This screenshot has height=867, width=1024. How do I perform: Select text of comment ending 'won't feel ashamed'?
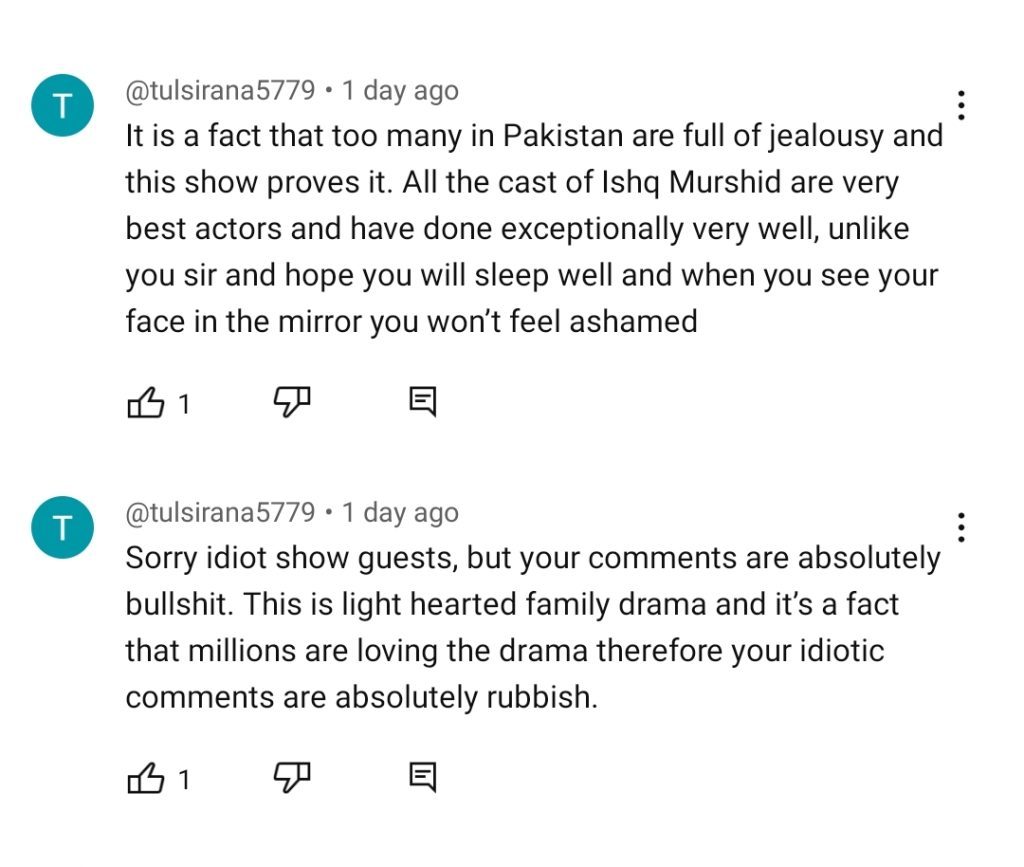534,229
